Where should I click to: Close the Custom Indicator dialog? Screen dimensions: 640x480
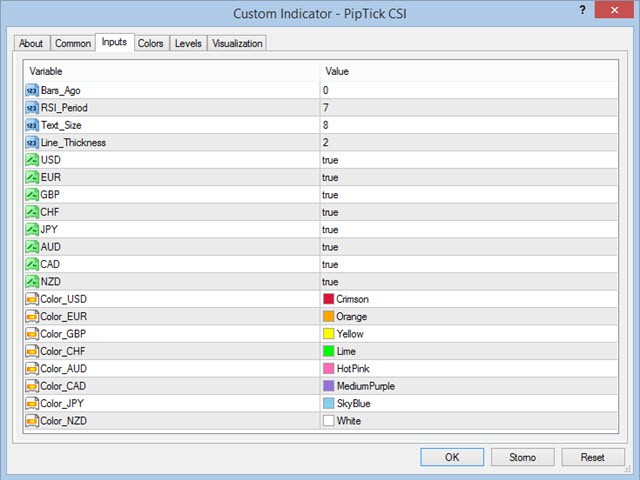click(x=614, y=10)
